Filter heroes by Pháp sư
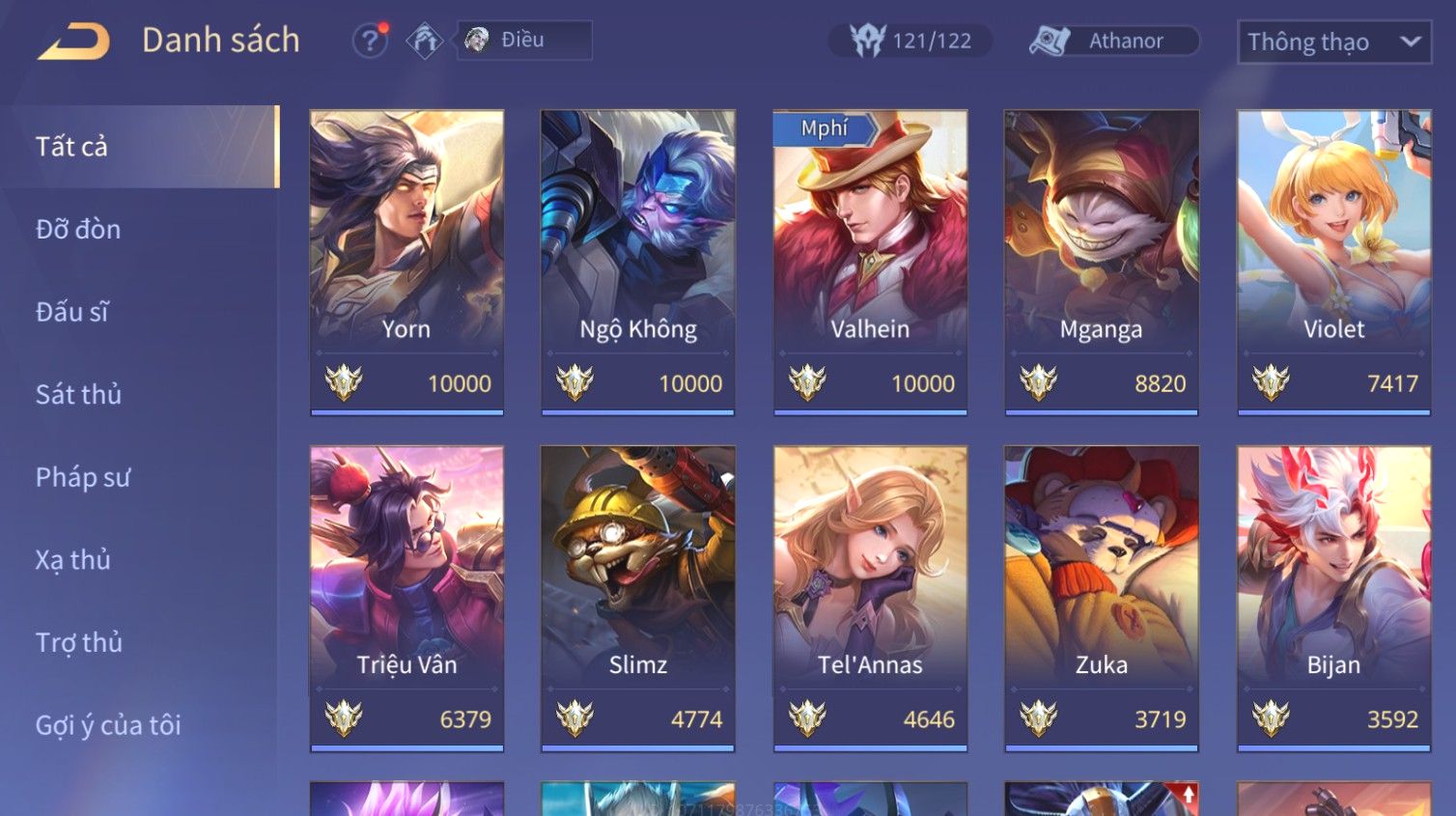Viewport: 1456px width, 816px height. click(x=82, y=477)
